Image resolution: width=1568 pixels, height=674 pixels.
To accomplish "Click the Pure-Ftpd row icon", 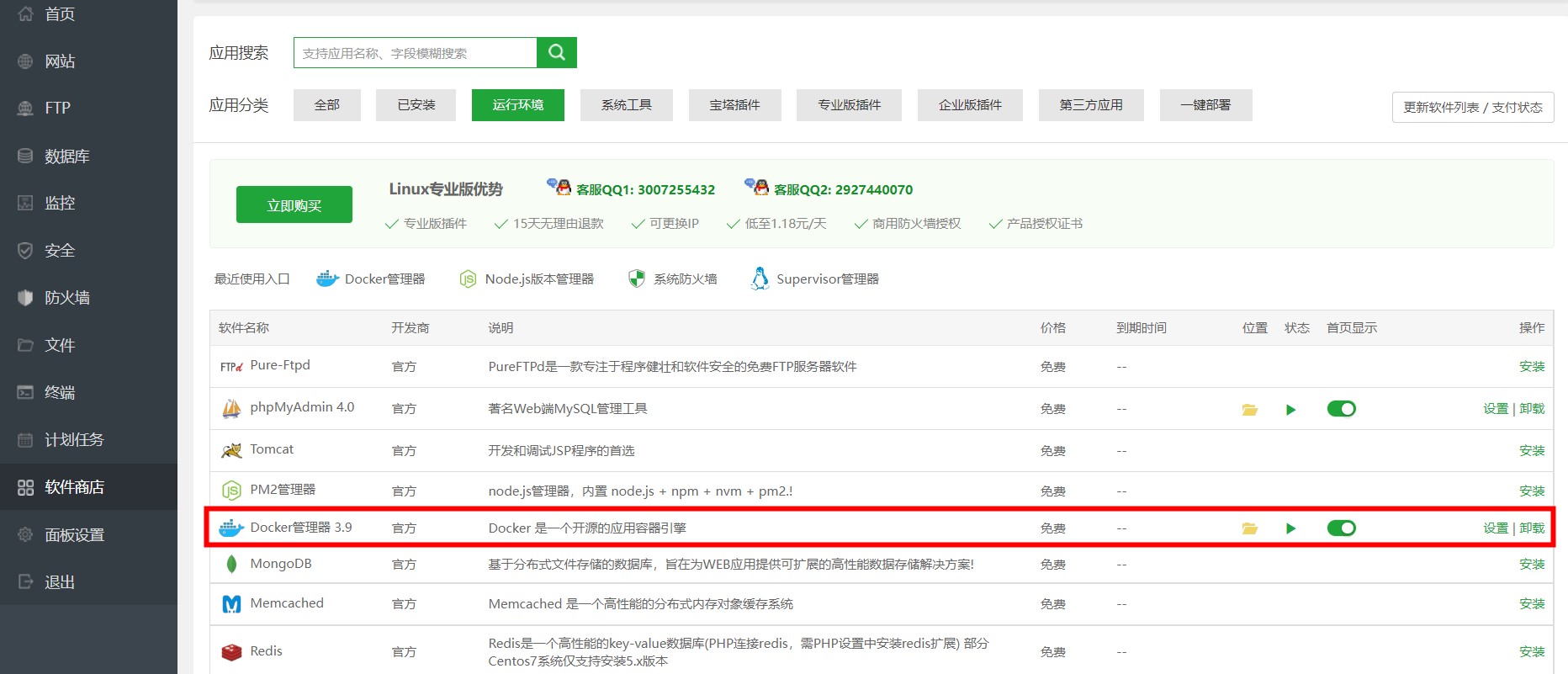I will point(231,367).
